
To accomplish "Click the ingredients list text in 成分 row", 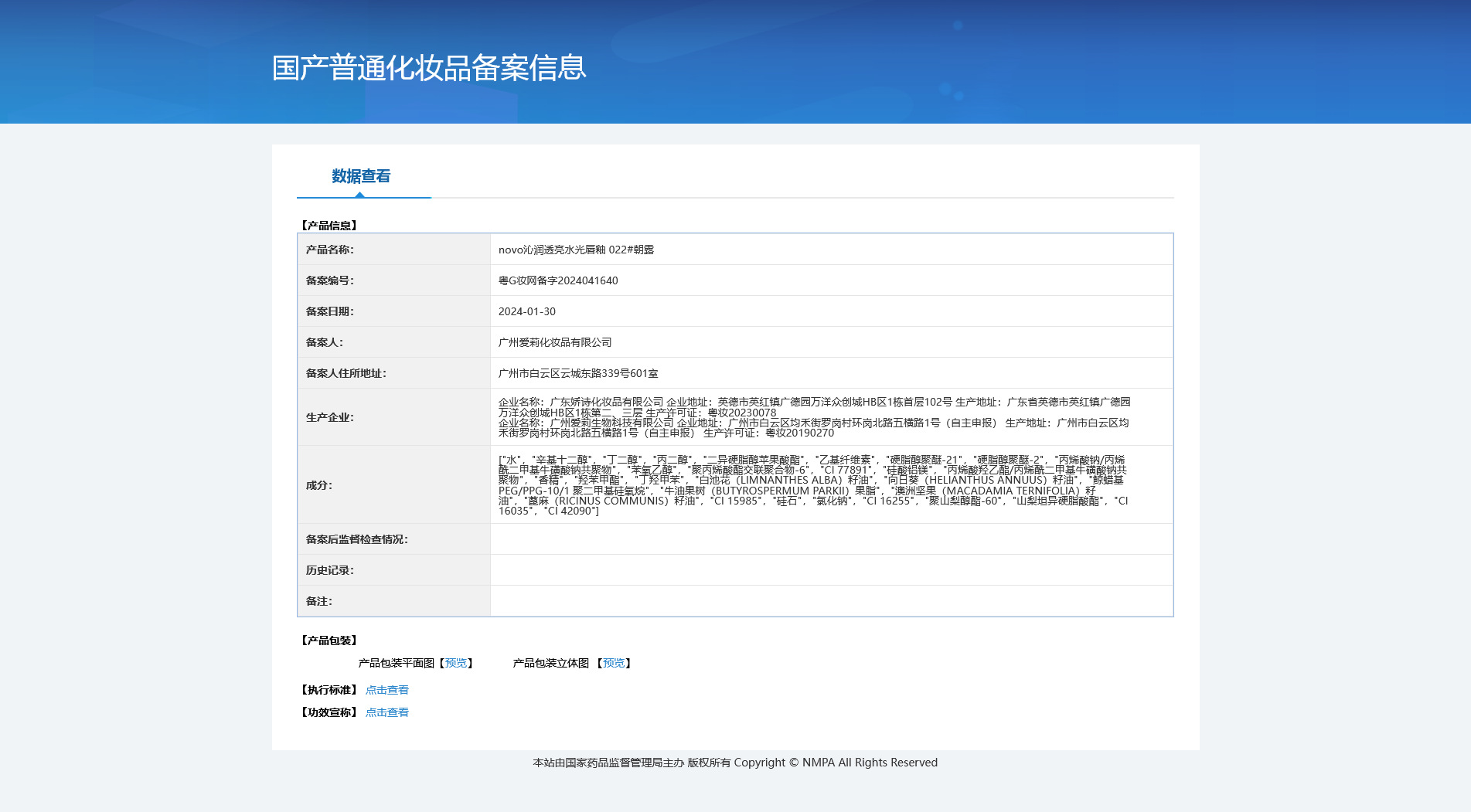I will click(x=813, y=485).
